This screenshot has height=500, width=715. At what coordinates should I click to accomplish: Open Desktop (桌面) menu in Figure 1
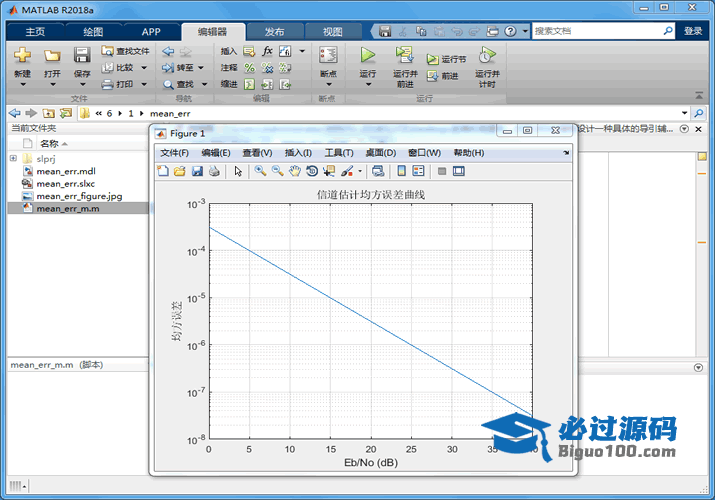tap(381, 153)
